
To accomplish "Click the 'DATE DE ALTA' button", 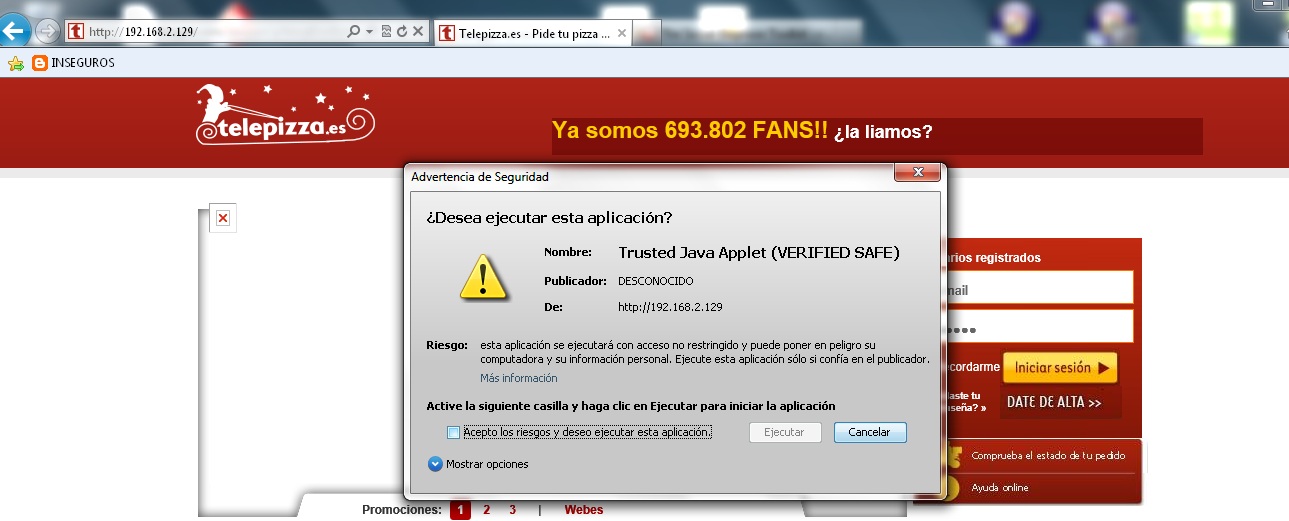I will click(x=1054, y=402).
